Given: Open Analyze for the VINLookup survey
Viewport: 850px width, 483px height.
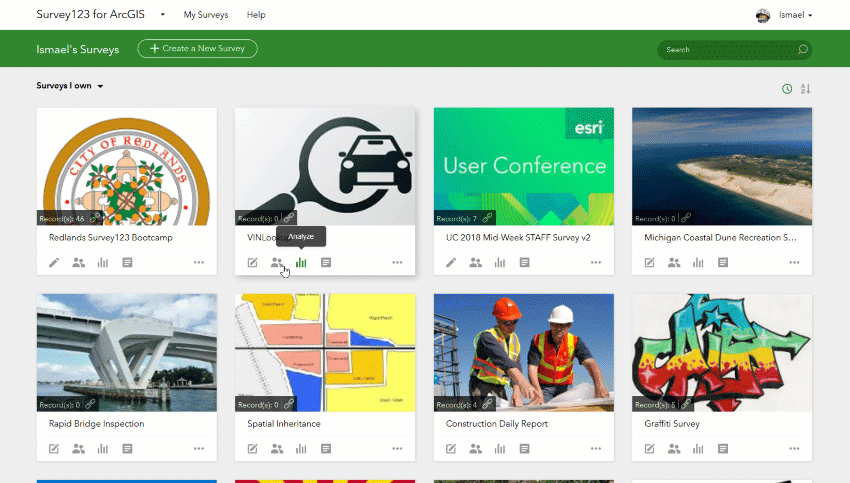Looking at the screenshot, I should point(301,262).
